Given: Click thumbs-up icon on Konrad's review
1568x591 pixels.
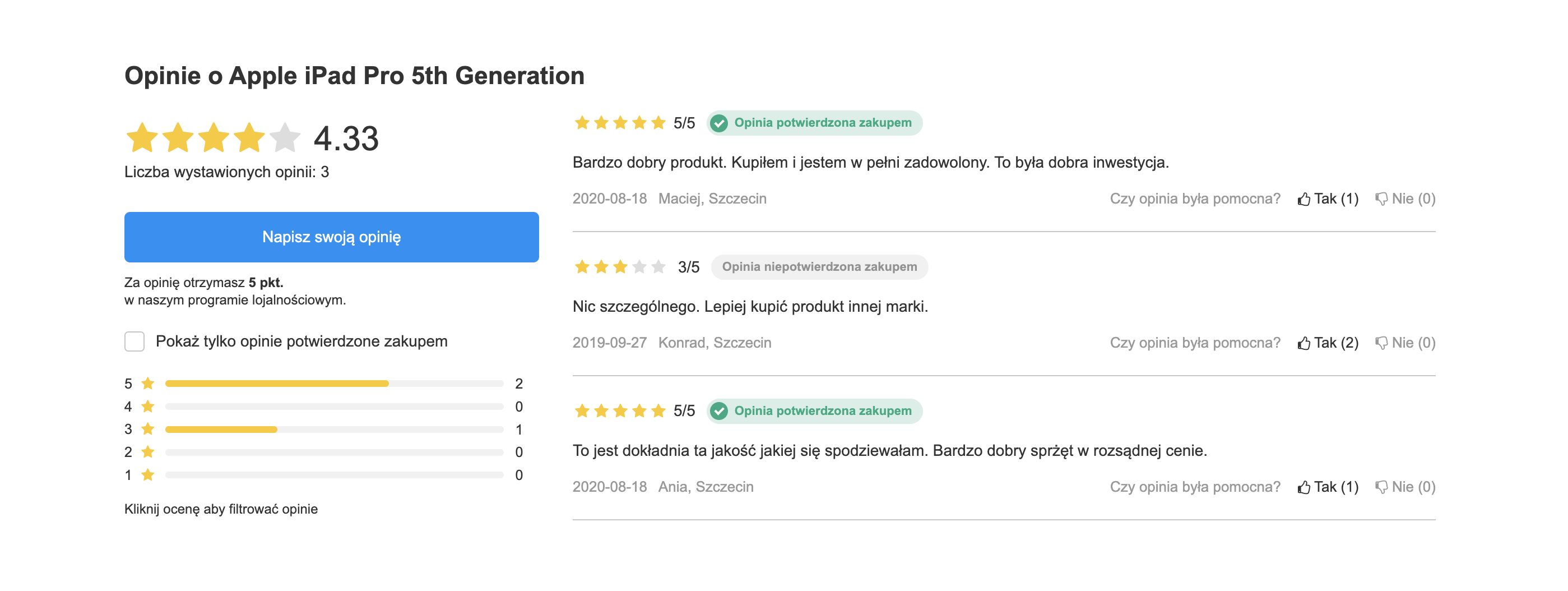Looking at the screenshot, I should (x=1303, y=343).
